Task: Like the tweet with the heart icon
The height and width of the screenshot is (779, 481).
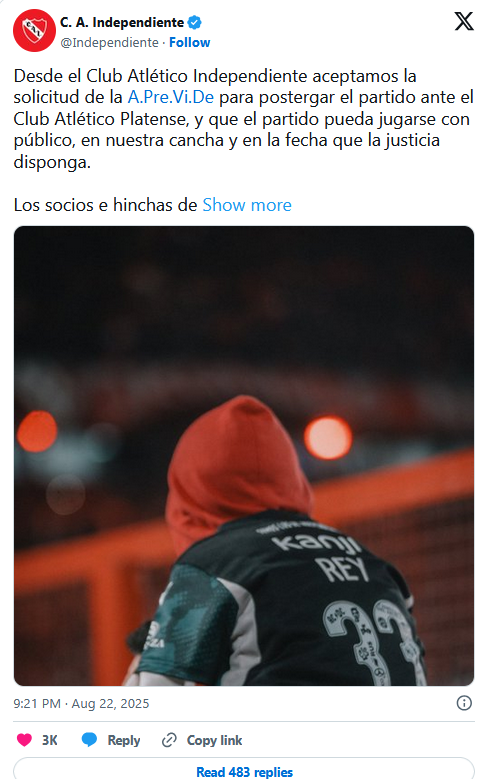Action: [24, 740]
